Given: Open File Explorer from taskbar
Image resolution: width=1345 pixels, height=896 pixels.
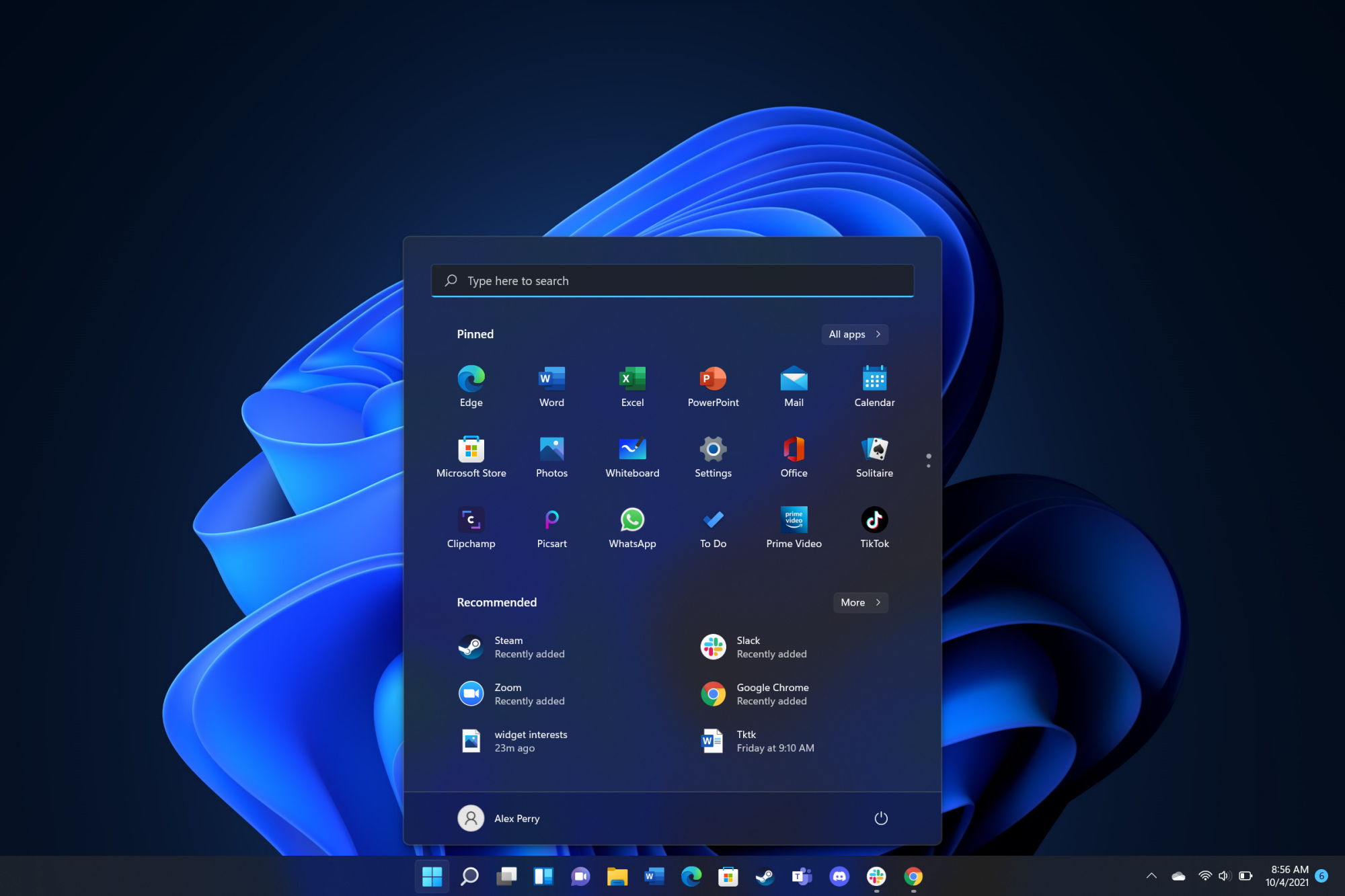Looking at the screenshot, I should pos(617,877).
